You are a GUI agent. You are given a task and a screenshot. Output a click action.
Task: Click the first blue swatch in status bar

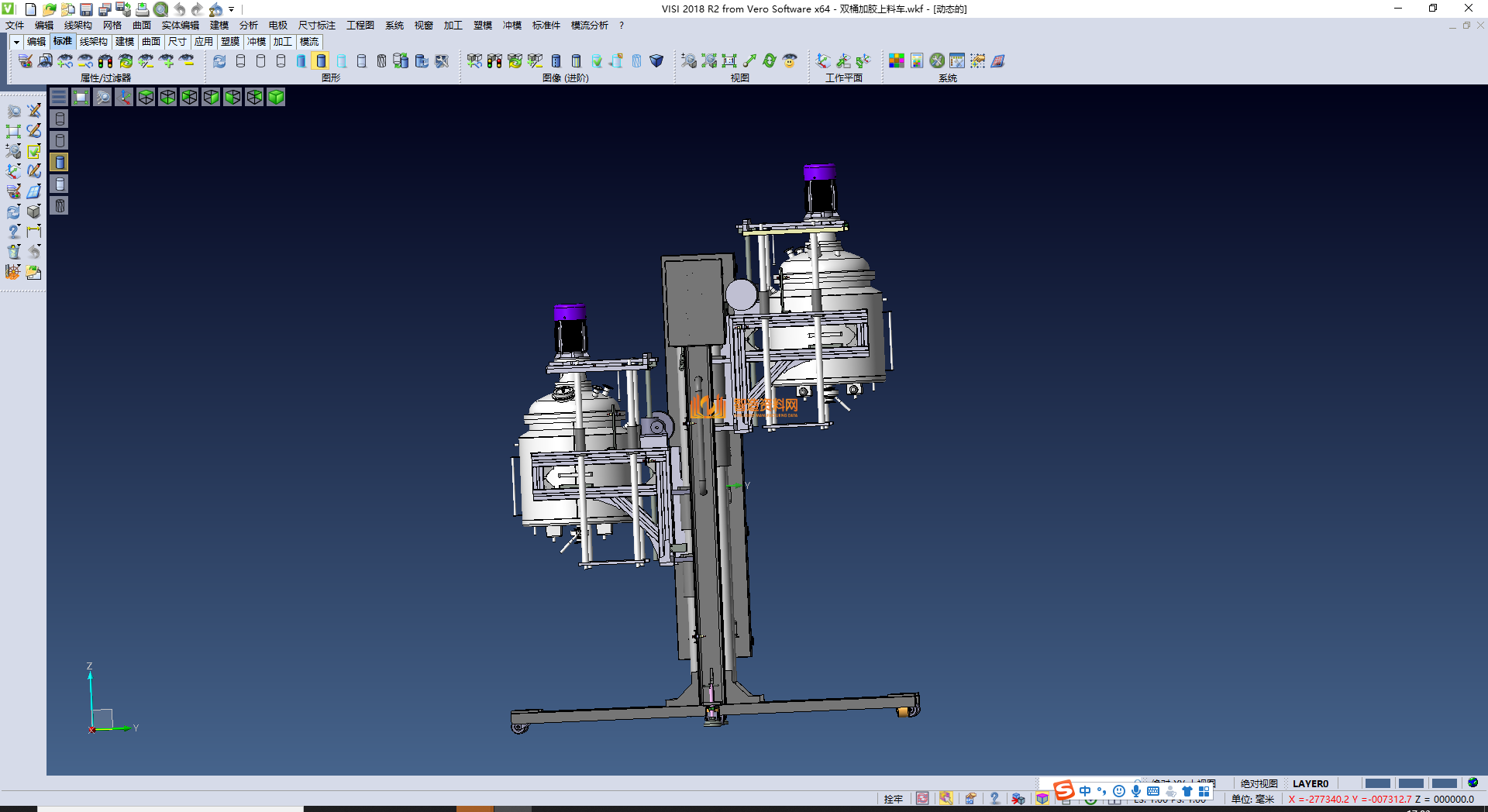(1377, 784)
